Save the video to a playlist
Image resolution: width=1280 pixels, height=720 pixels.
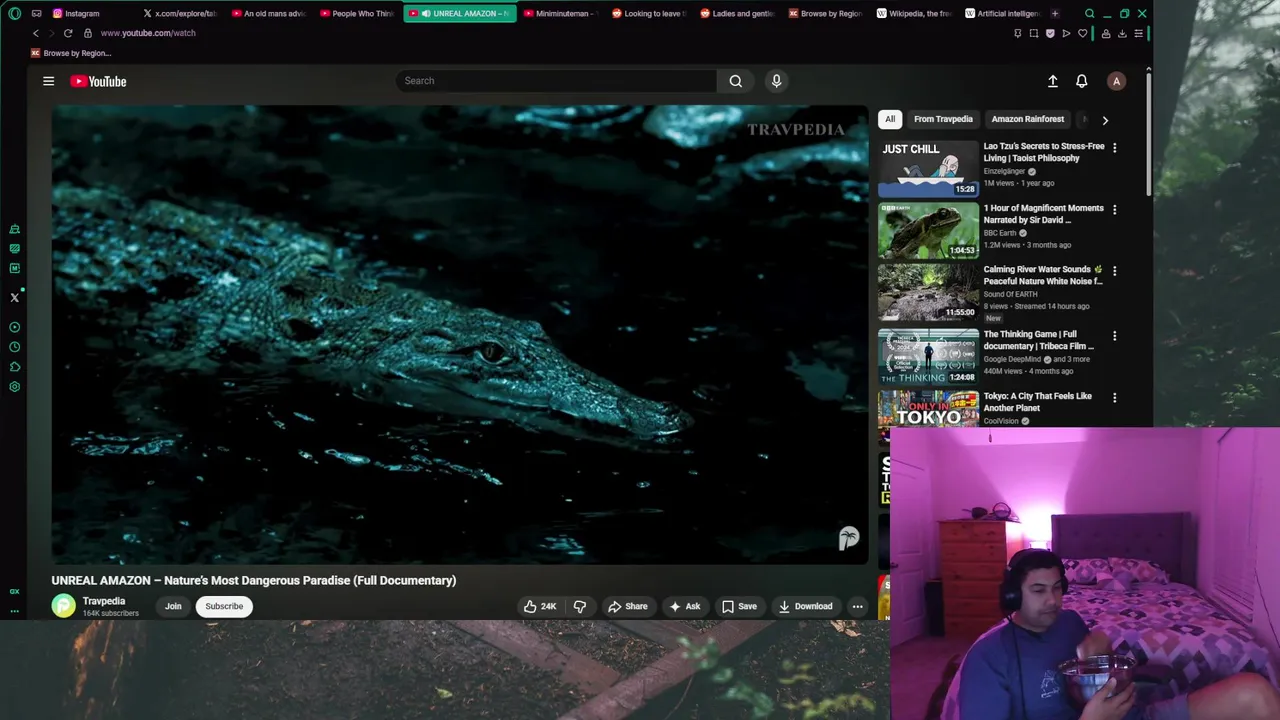740,606
